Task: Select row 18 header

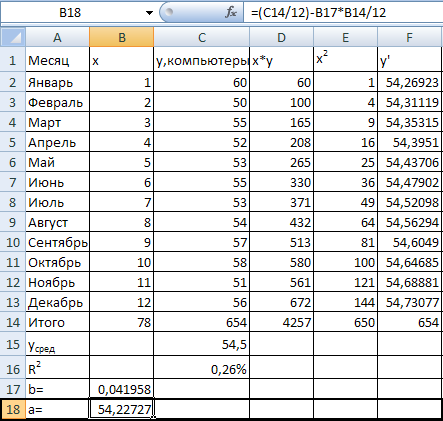Action: [13, 409]
